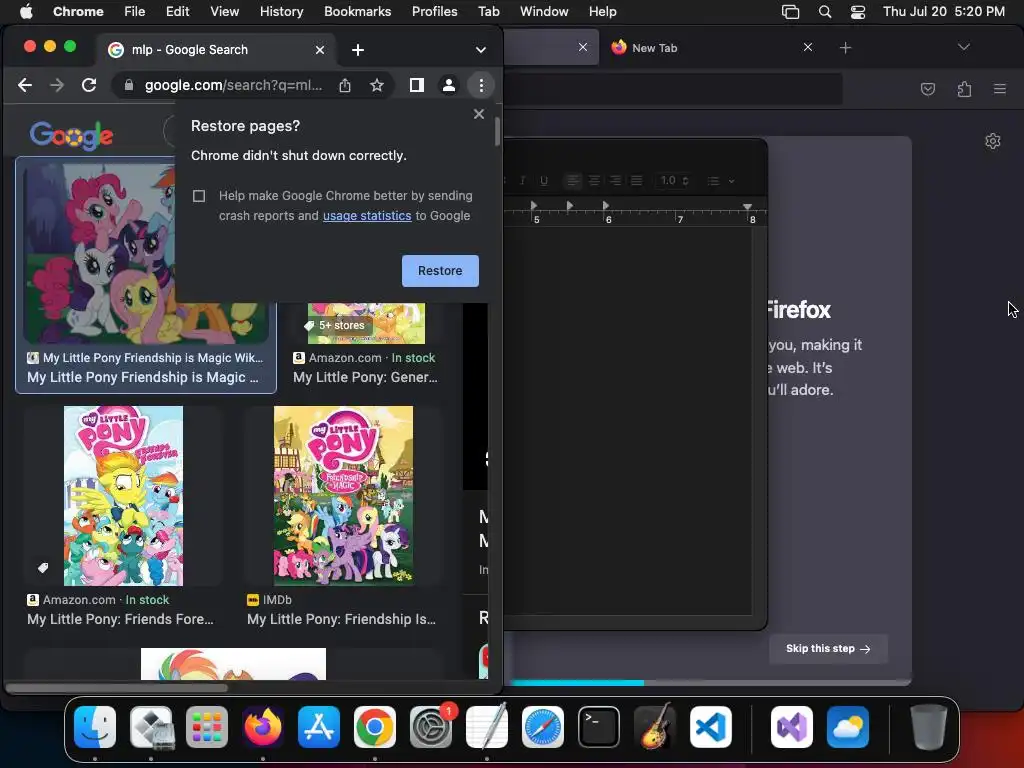Open the IMDb Friendship Is Magic poster
Viewport: 1024px width, 768px height.
coord(344,496)
